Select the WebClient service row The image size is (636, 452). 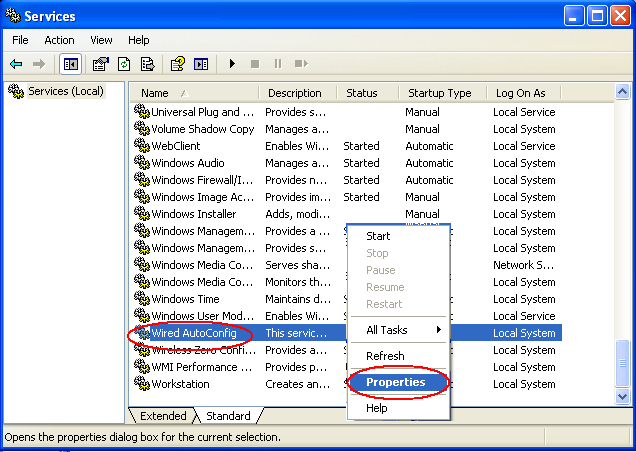(x=175, y=146)
